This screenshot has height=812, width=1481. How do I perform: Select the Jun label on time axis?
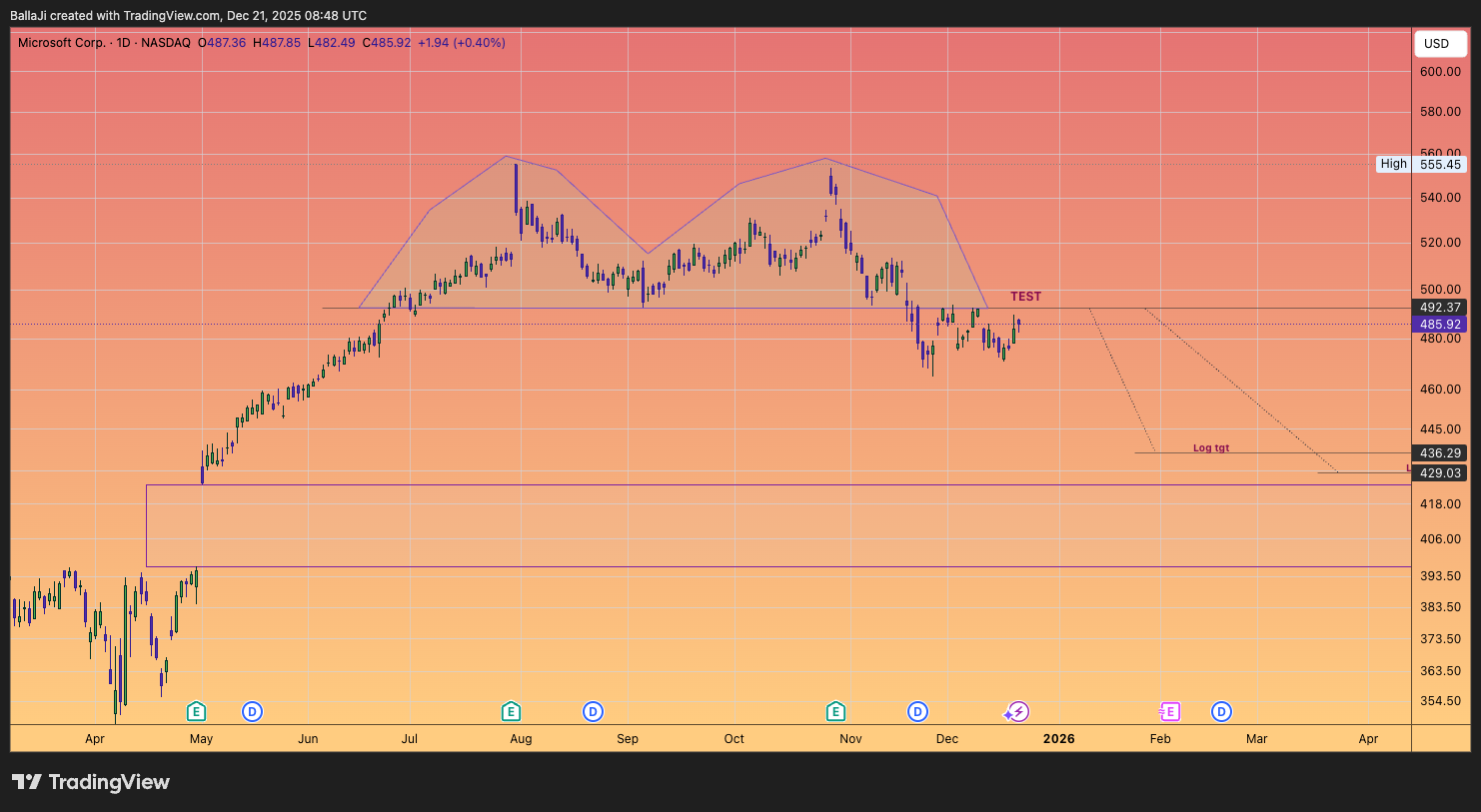[x=308, y=739]
